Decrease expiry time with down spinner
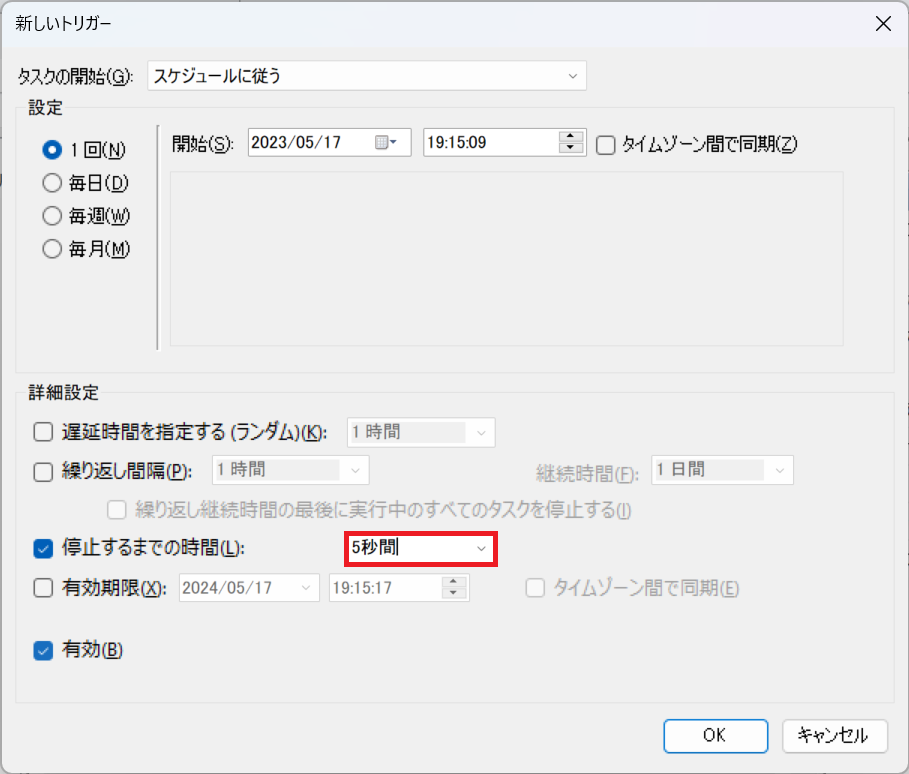Image resolution: width=909 pixels, height=774 pixels. [x=453, y=593]
